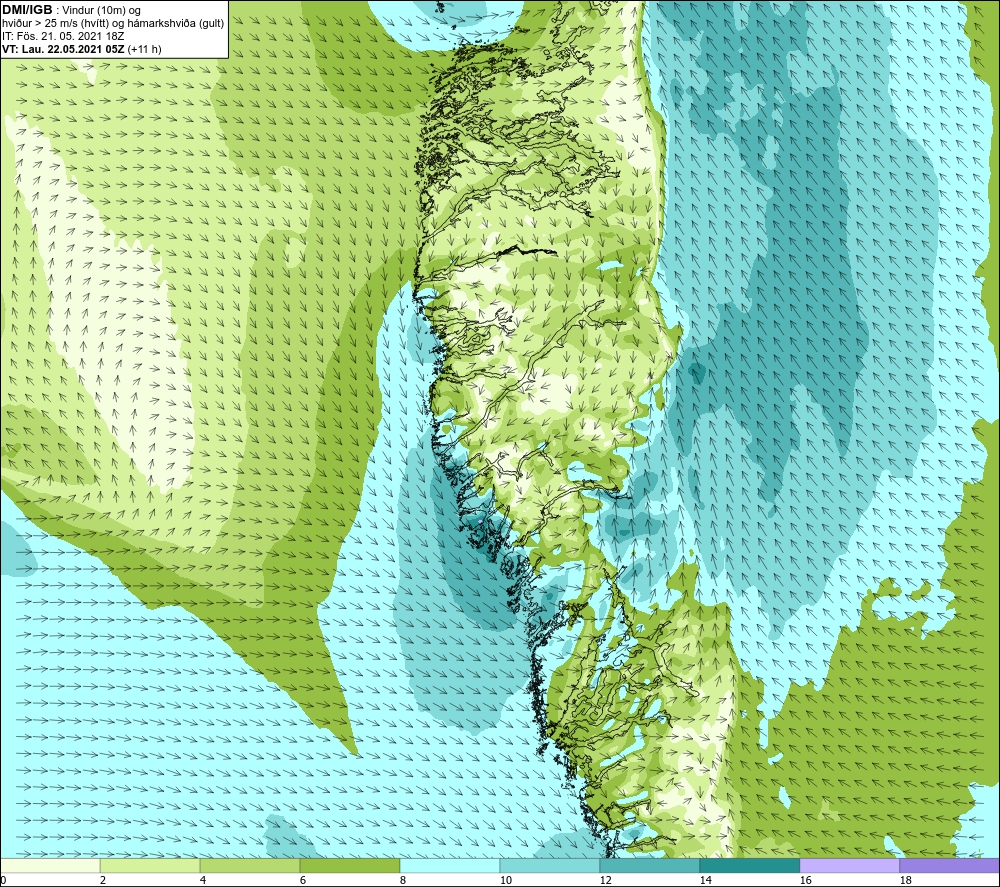Image resolution: width=1000 pixels, height=887 pixels.
Task: Click the 8–10 m/s pale cyan legend swatch
Action: point(450,865)
